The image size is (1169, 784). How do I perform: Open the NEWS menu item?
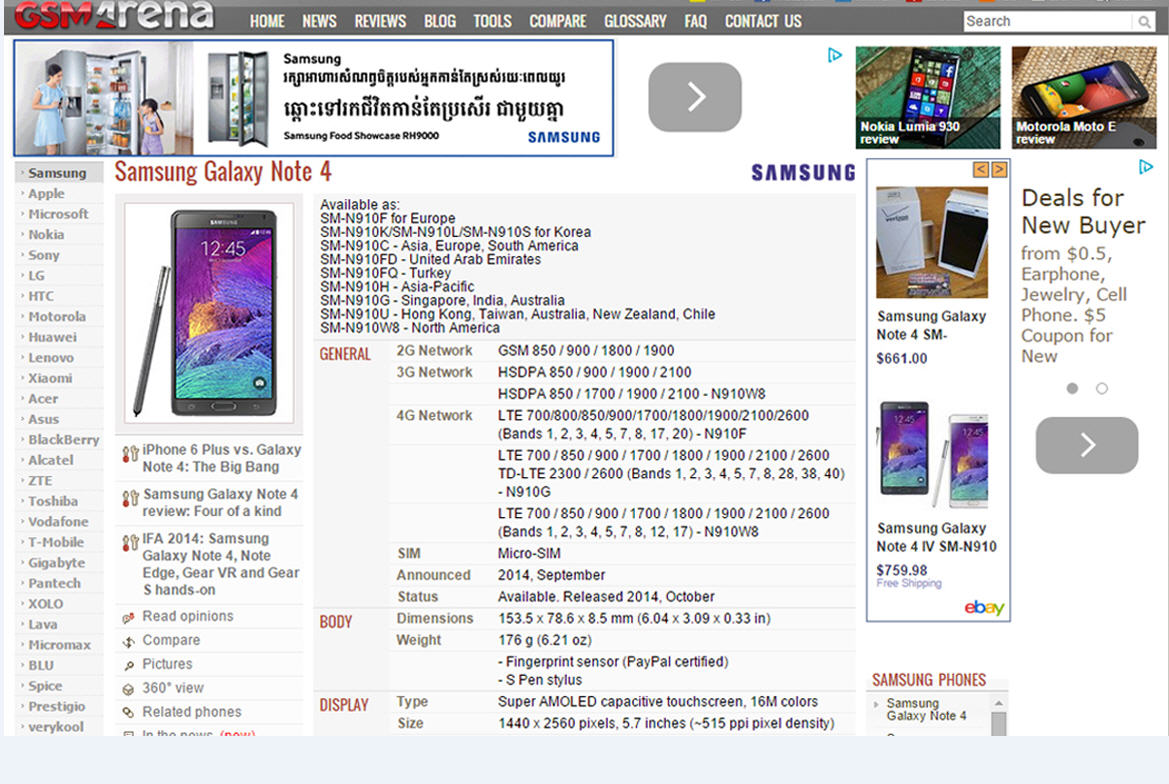pos(319,22)
